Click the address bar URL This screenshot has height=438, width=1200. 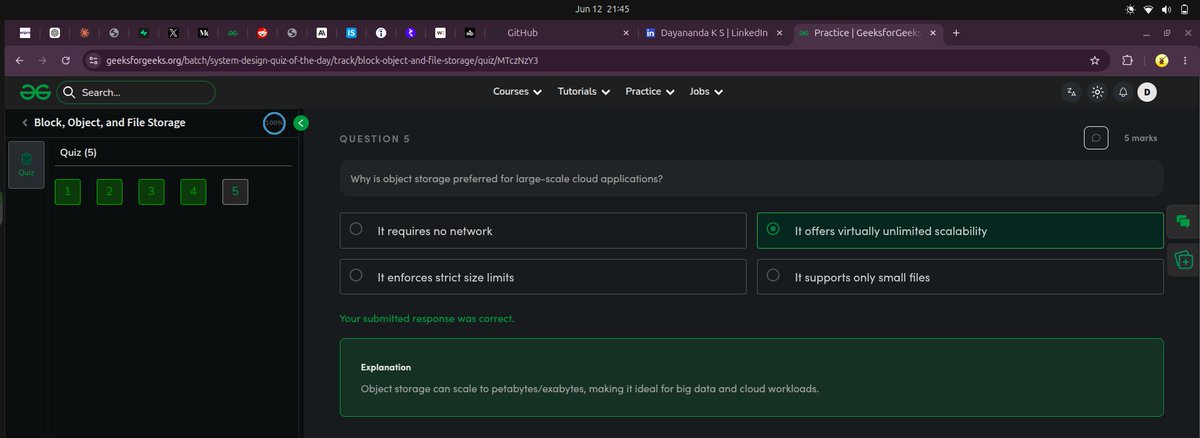pos(322,60)
